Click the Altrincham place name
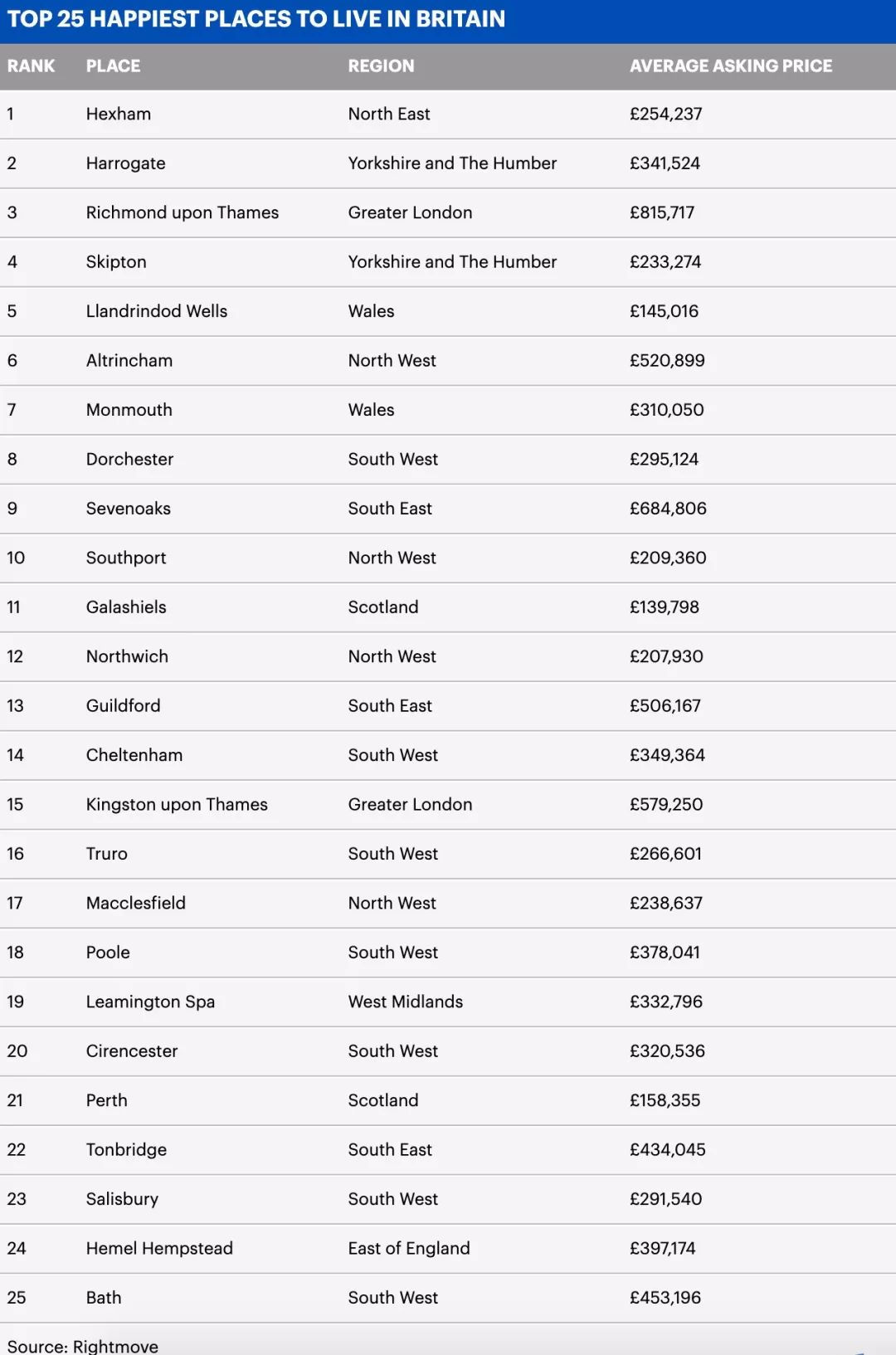Image resolution: width=896 pixels, height=1355 pixels. (x=129, y=361)
